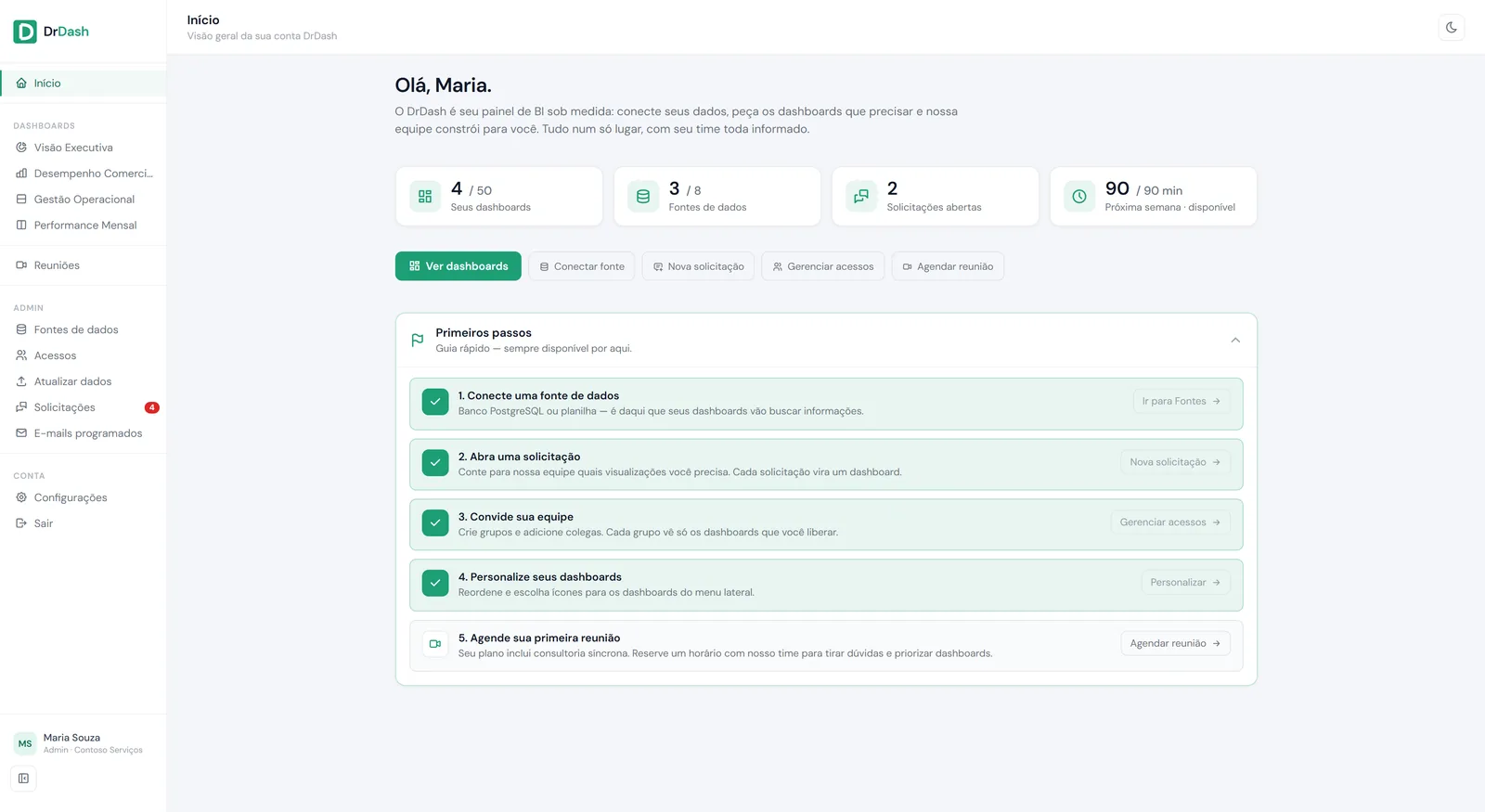Screen dimensions: 1485x812
Task: Collapse the sidebar with the panel icon
Action: (24, 779)
